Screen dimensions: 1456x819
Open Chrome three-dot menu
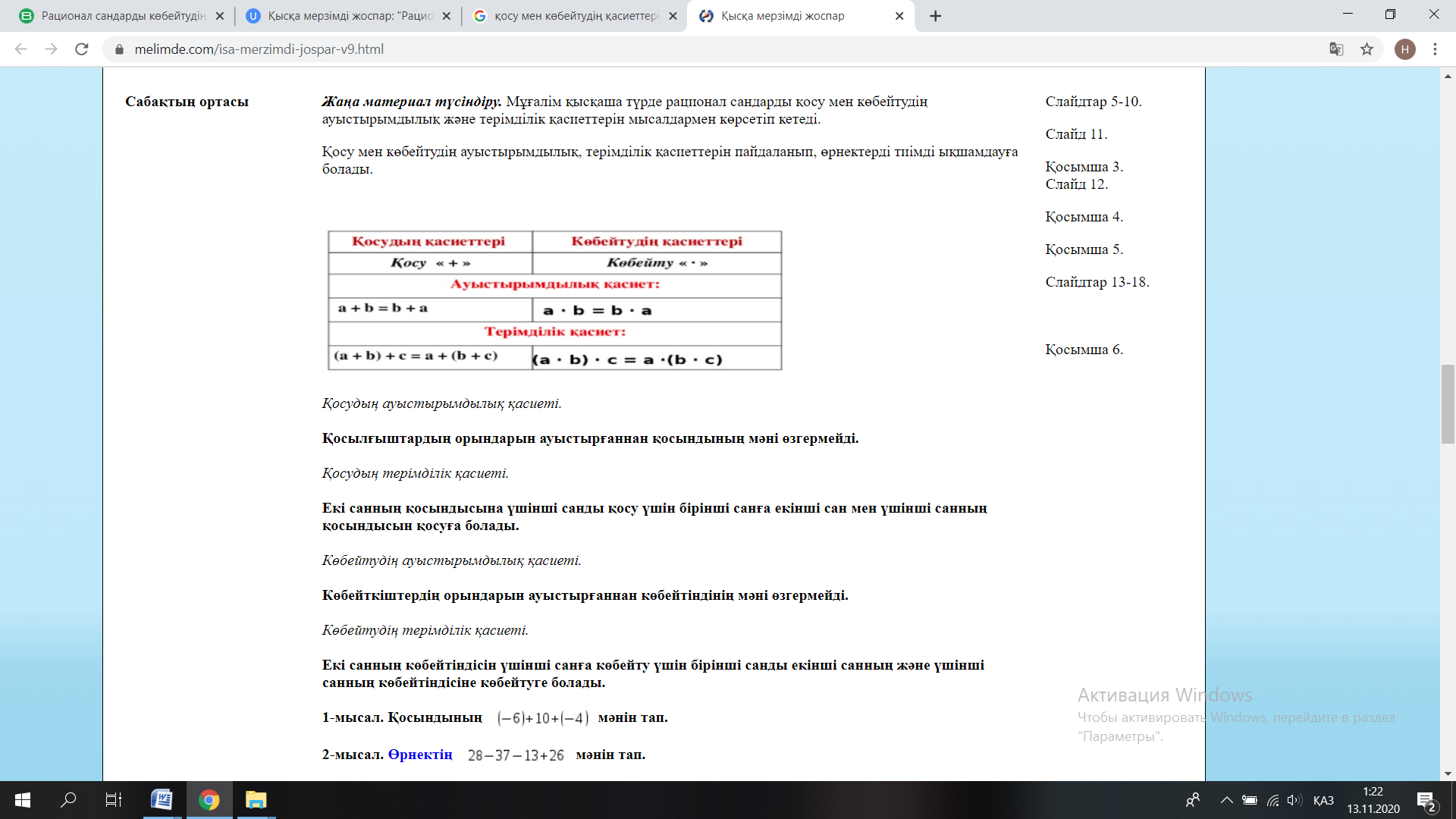tap(1435, 49)
